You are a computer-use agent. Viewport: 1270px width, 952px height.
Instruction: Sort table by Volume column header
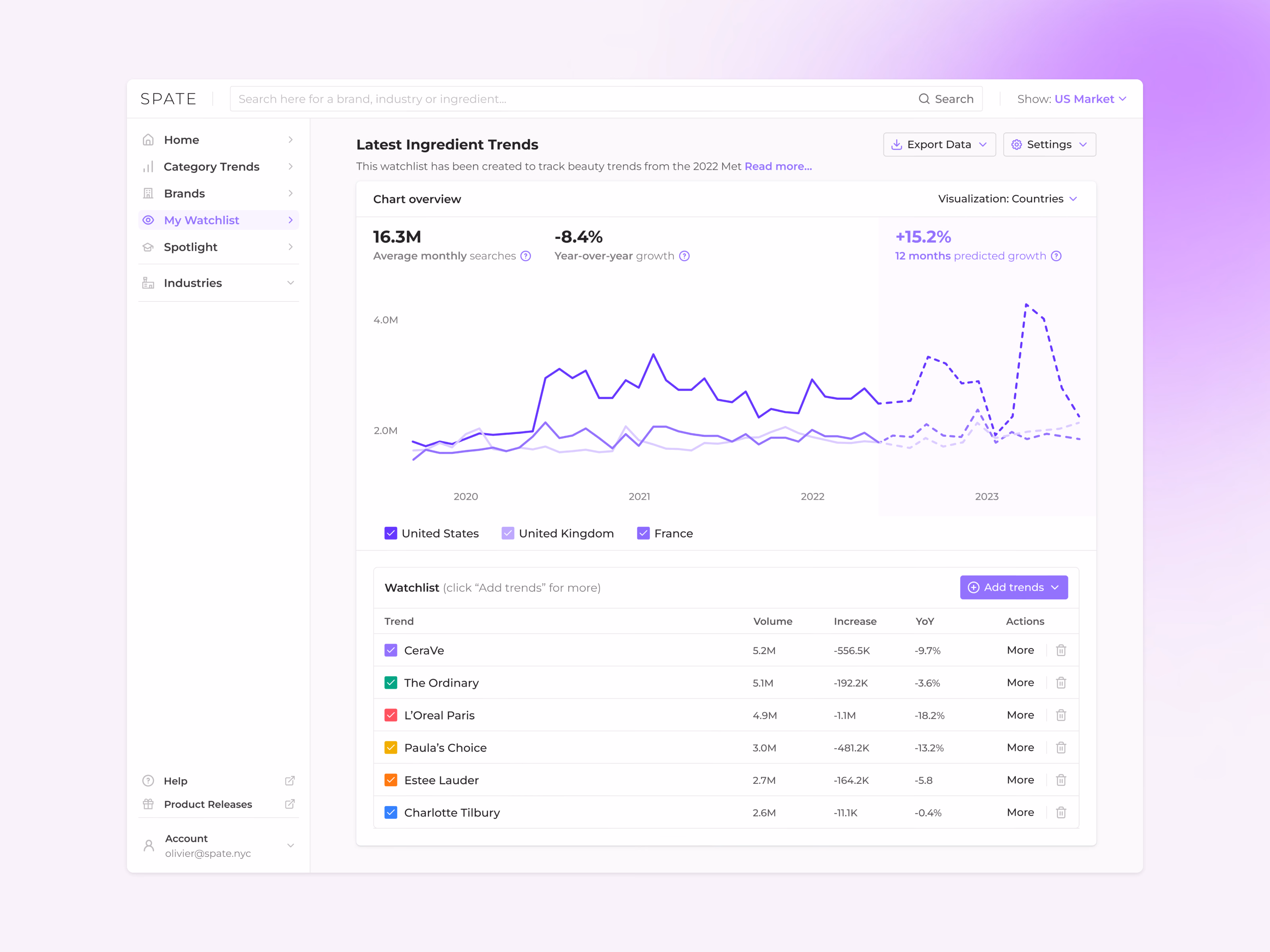tap(772, 621)
